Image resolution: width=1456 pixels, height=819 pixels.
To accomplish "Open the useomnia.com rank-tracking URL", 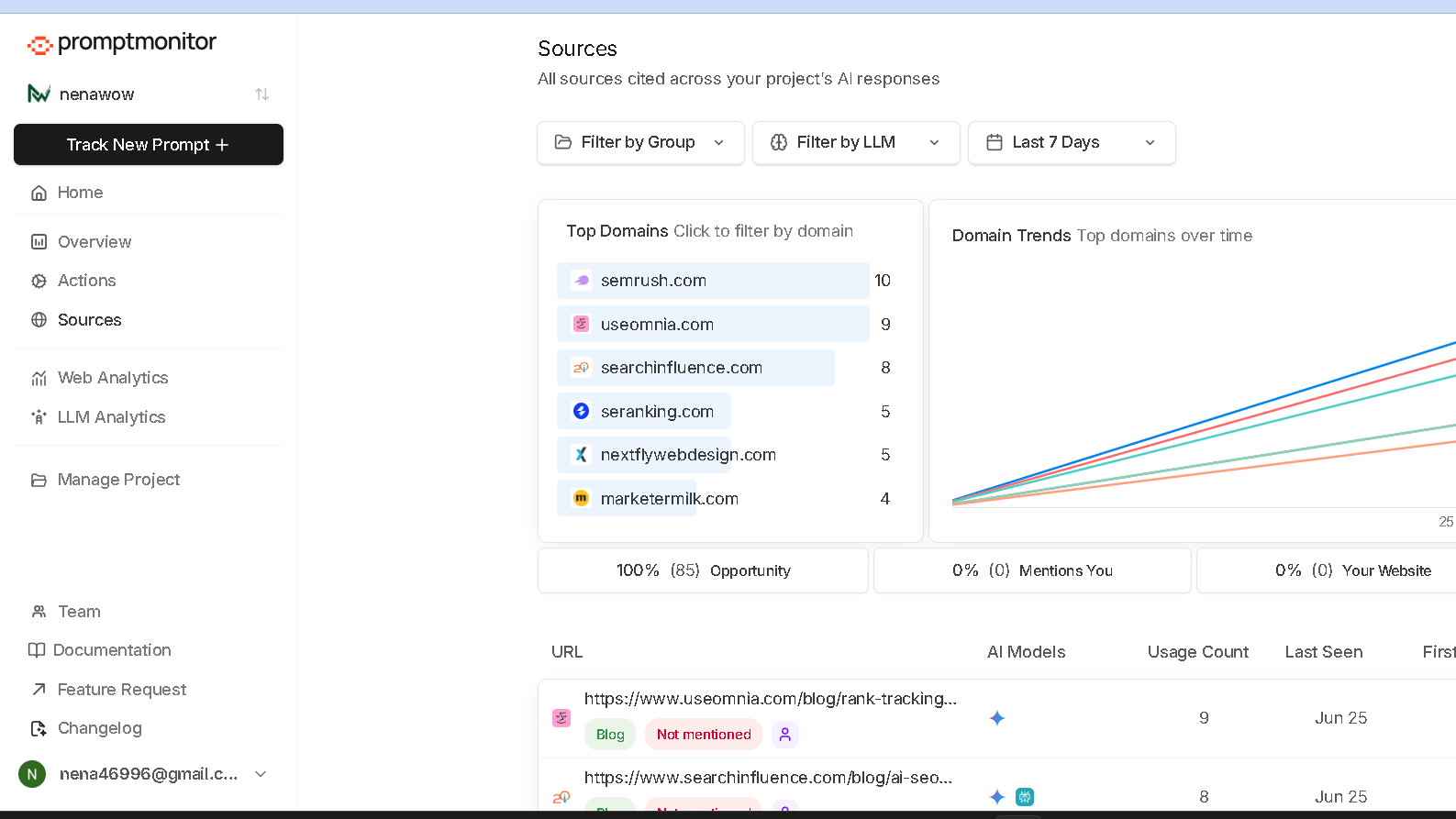I will click(770, 699).
